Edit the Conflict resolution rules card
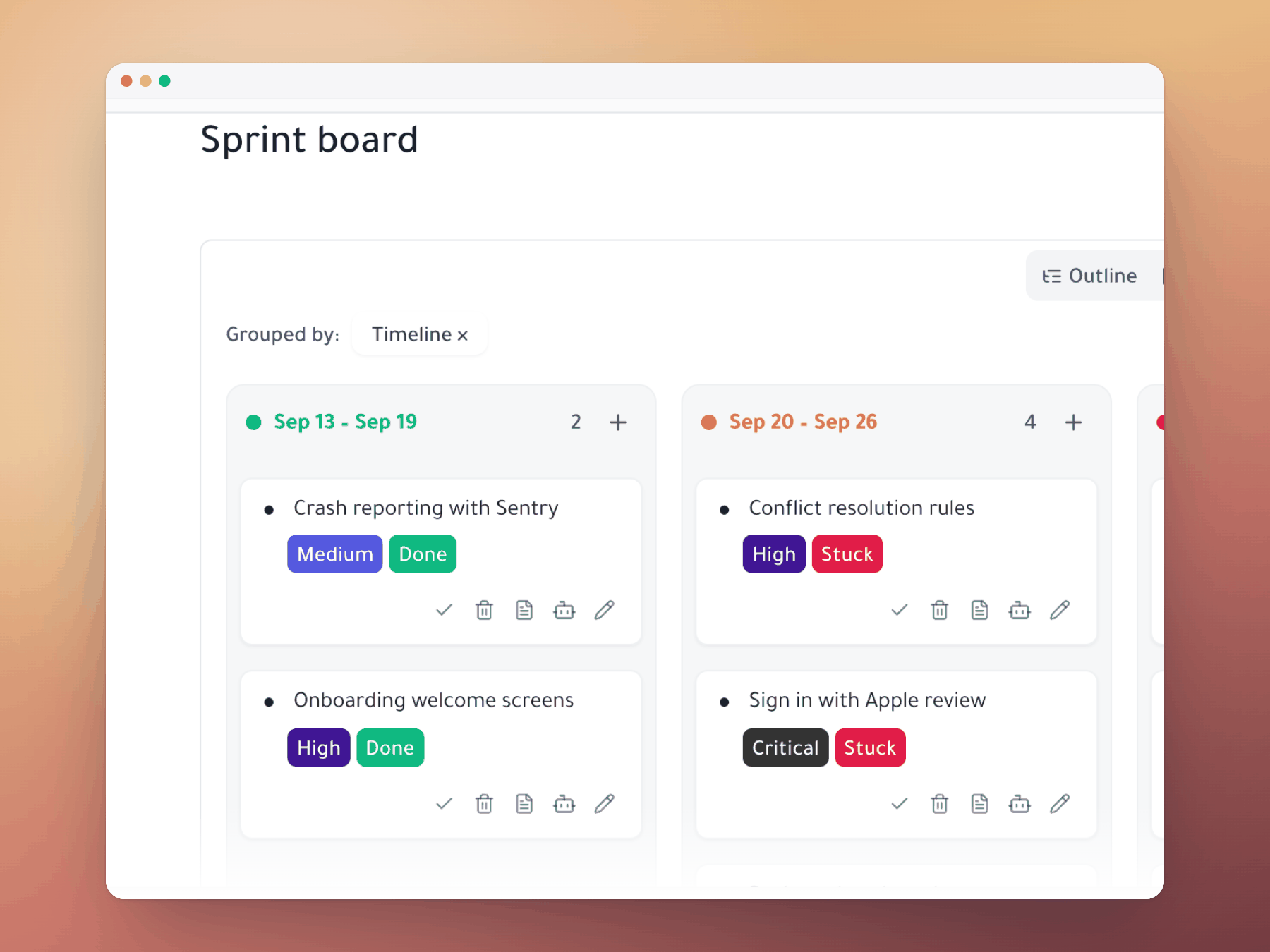1270x952 pixels. [x=1060, y=610]
